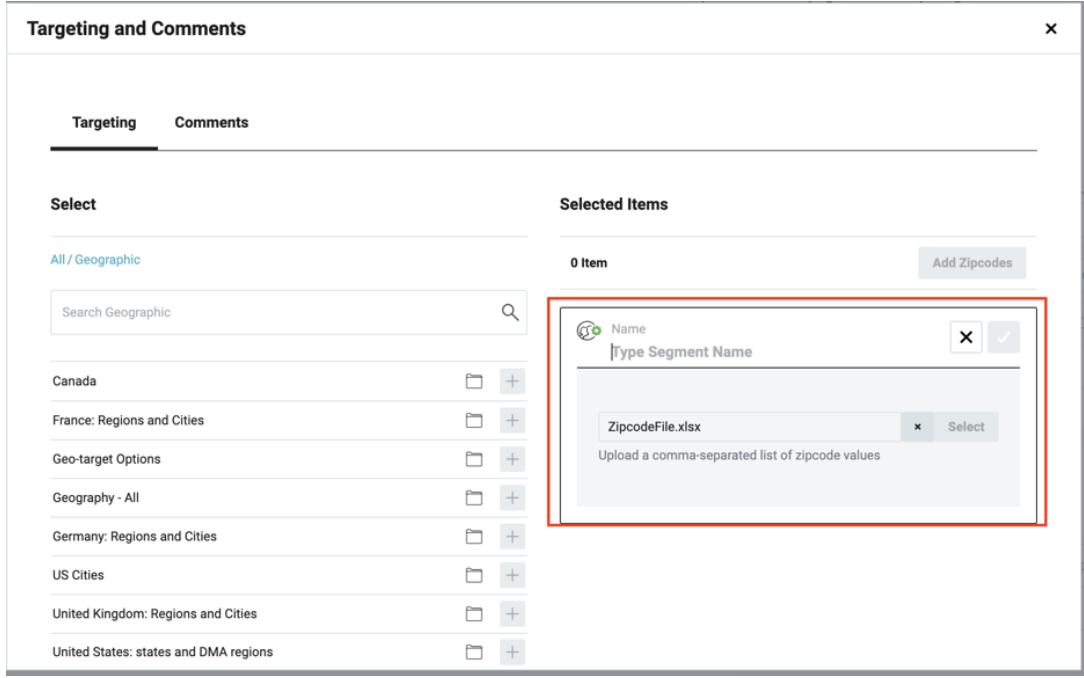Add Germany: Regions and Cities with plus icon
The height and width of the screenshot is (678, 1084).
512,536
